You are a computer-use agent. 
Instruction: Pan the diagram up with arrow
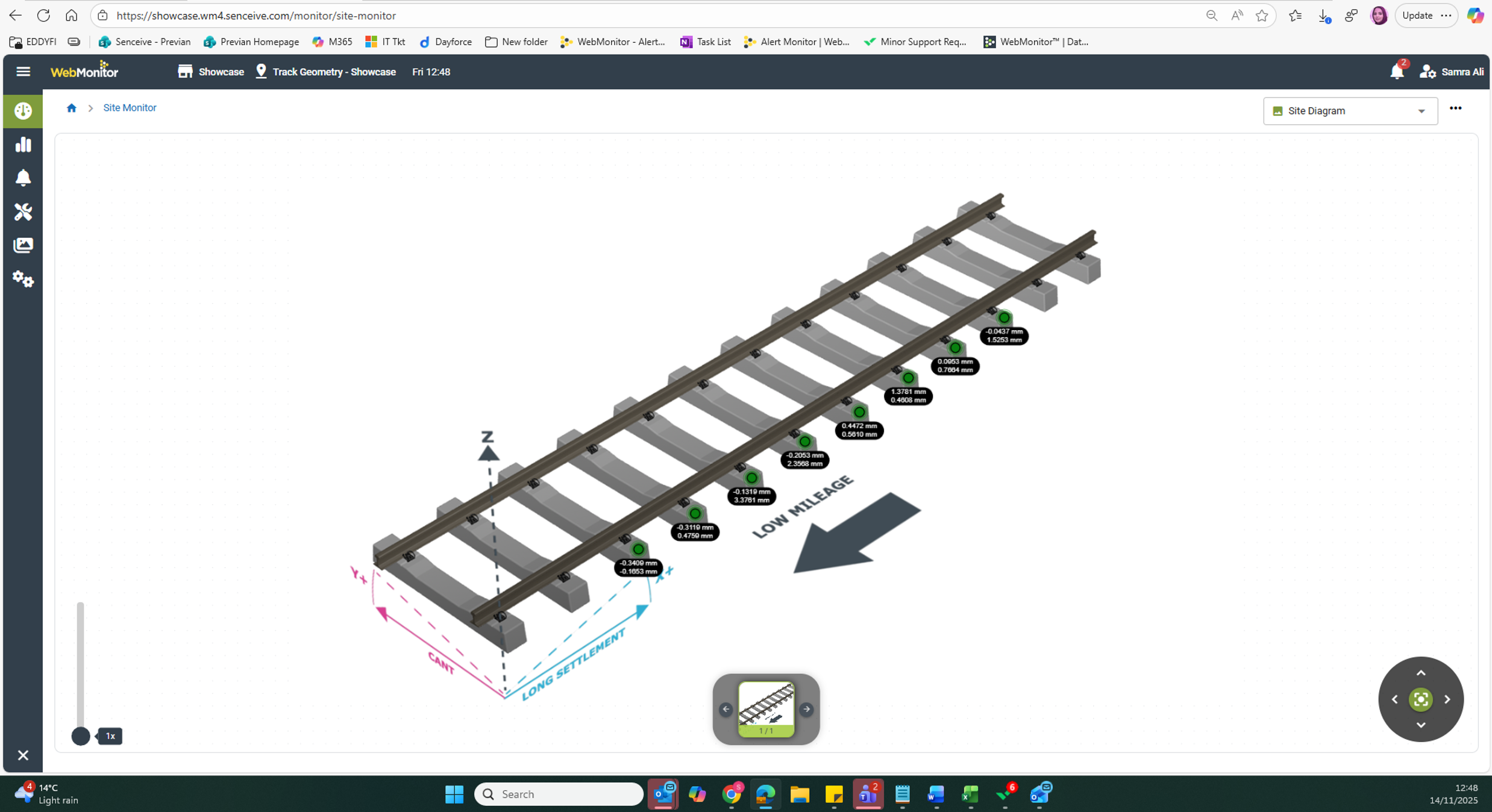tap(1420, 673)
